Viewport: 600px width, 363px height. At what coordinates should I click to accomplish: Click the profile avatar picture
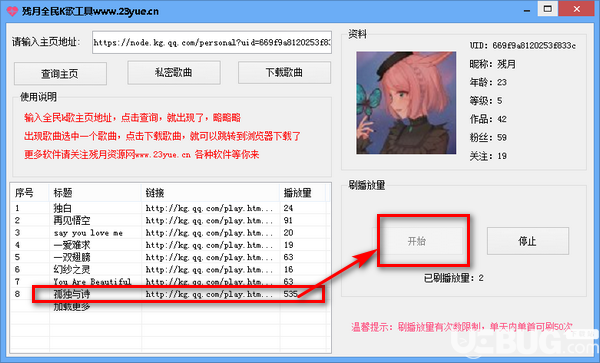(x=406, y=103)
